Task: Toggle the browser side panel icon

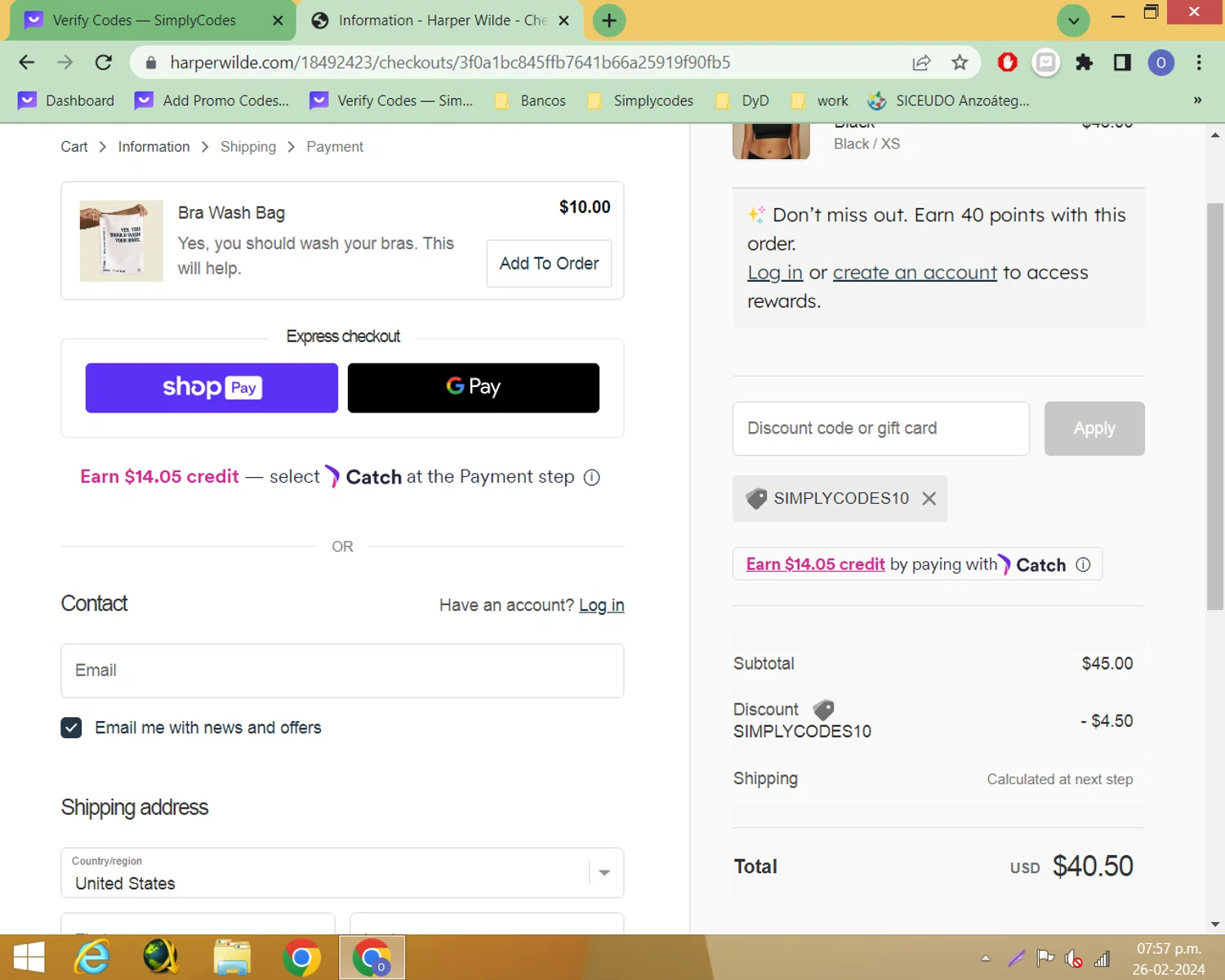Action: (1122, 62)
